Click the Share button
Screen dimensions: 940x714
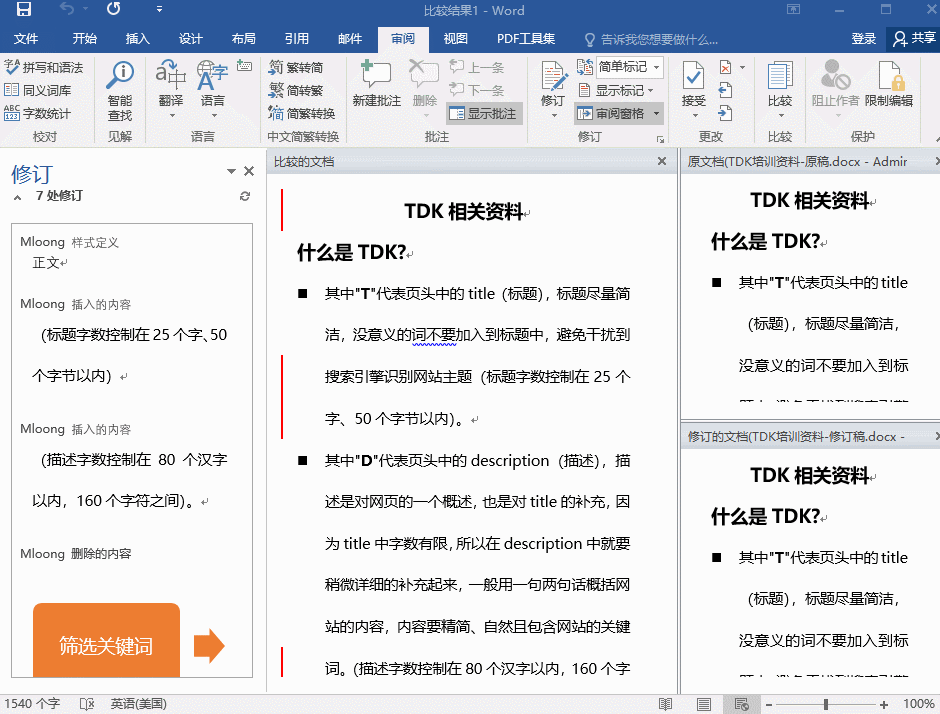pos(914,39)
